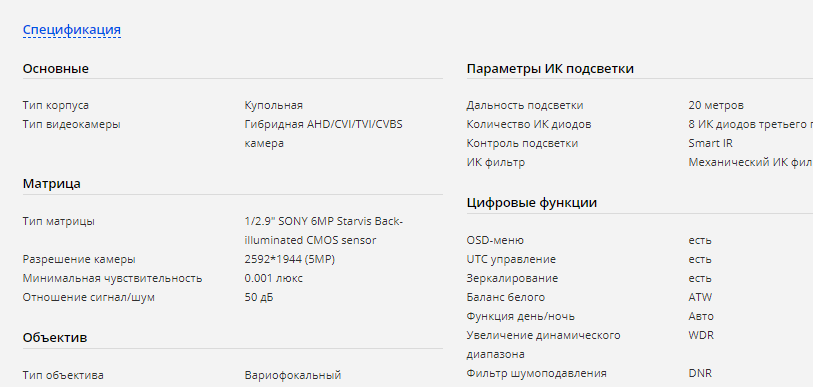
Task: Click the Тип матрицы label
Action: tap(59, 222)
